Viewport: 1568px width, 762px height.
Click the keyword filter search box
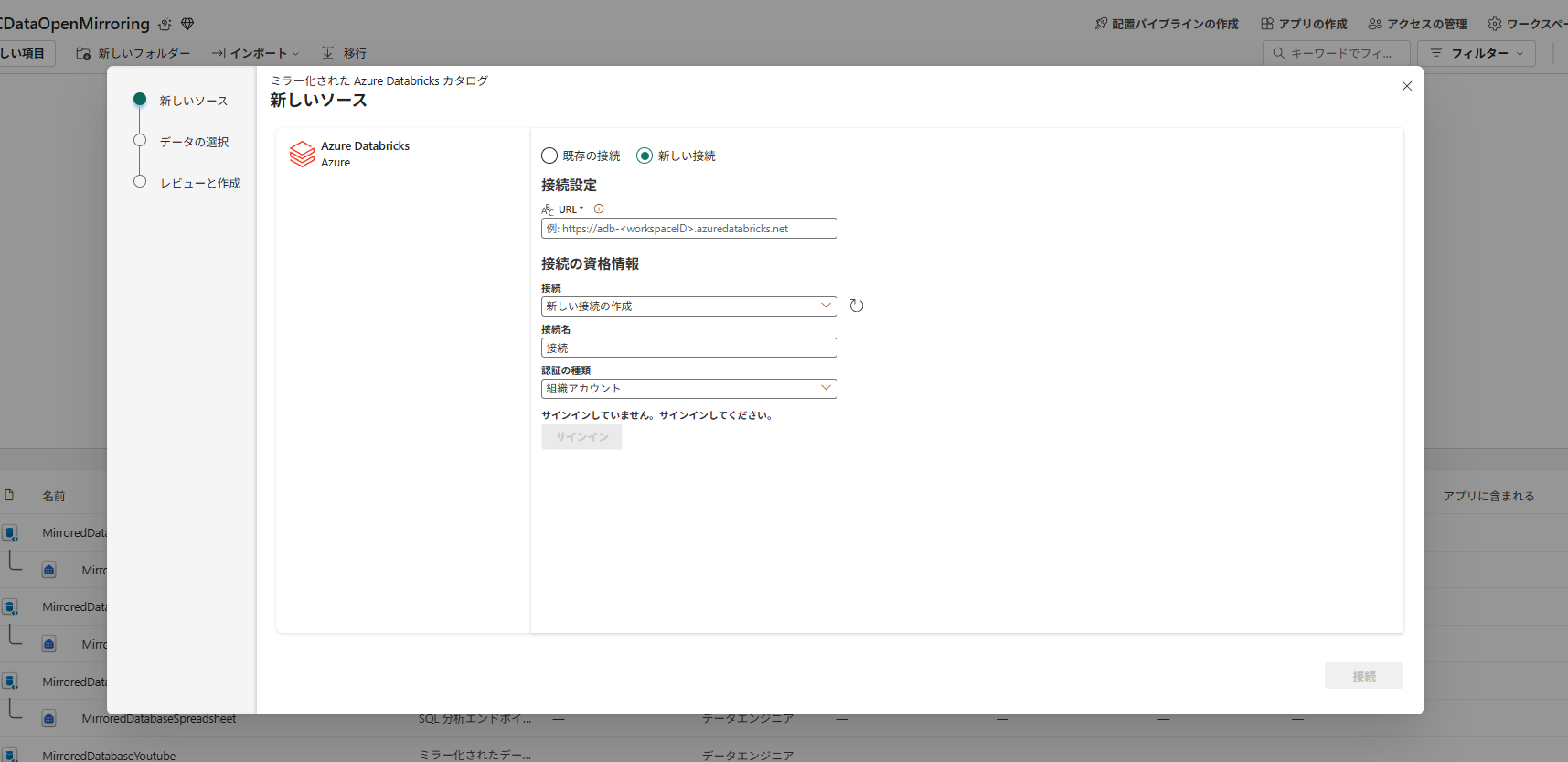tap(1336, 53)
